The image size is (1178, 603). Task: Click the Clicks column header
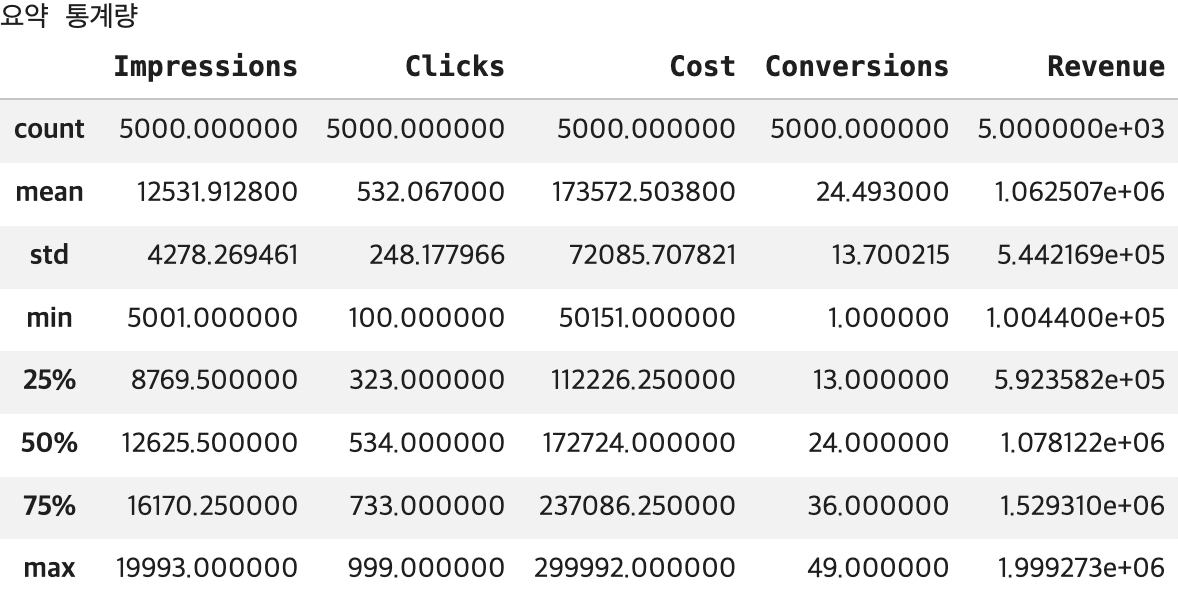point(455,66)
